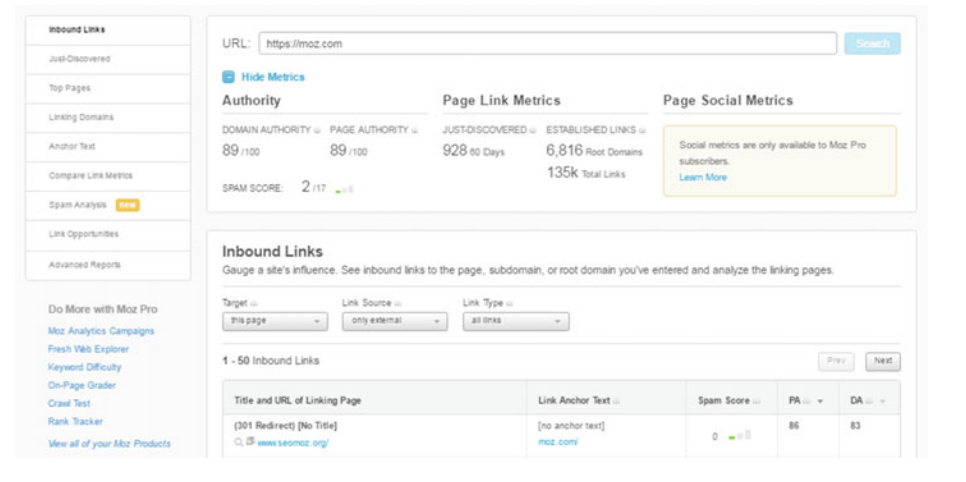Screen dimensions: 966x482
Task: Click the '135k Total Links' value
Action: (x=586, y=174)
